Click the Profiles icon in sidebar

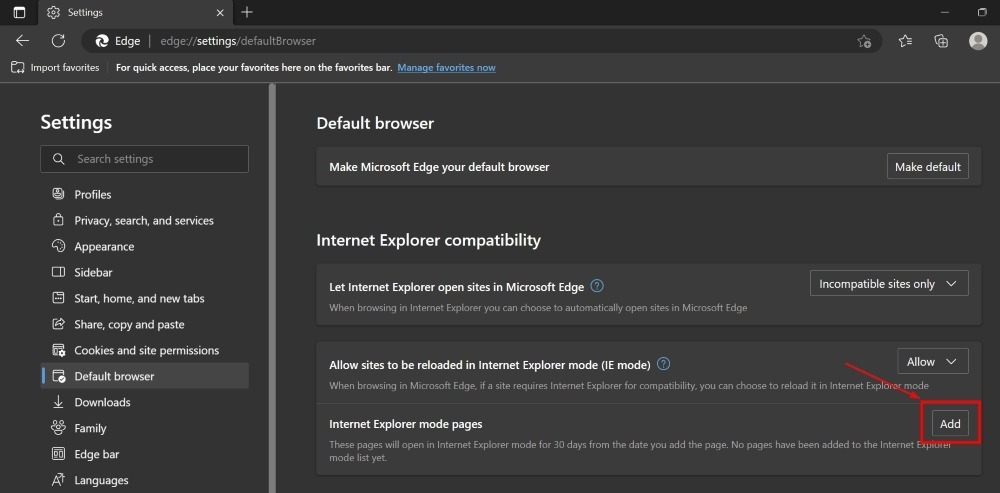[59, 194]
